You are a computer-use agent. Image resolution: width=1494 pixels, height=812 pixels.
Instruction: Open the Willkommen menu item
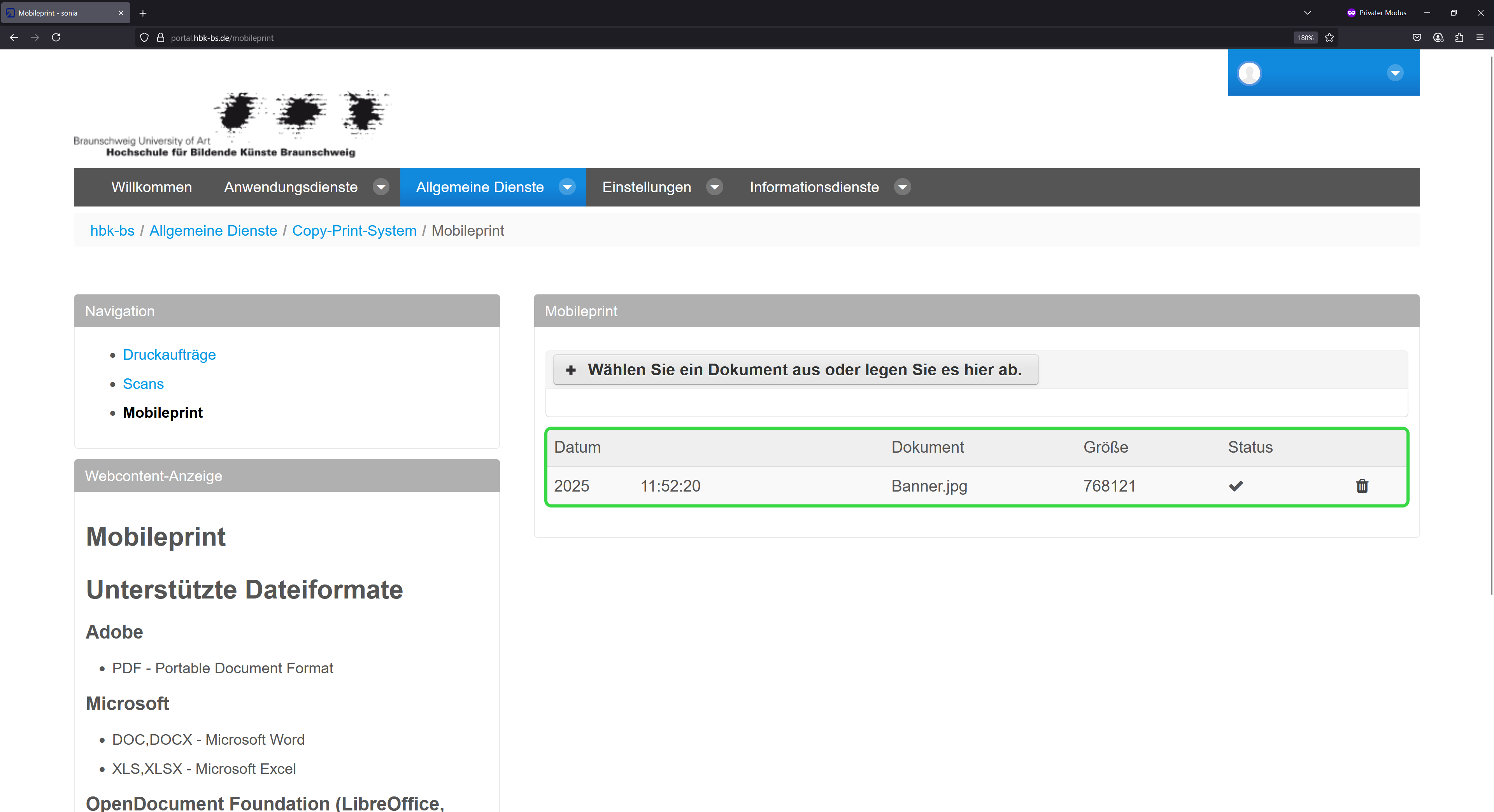(x=151, y=187)
